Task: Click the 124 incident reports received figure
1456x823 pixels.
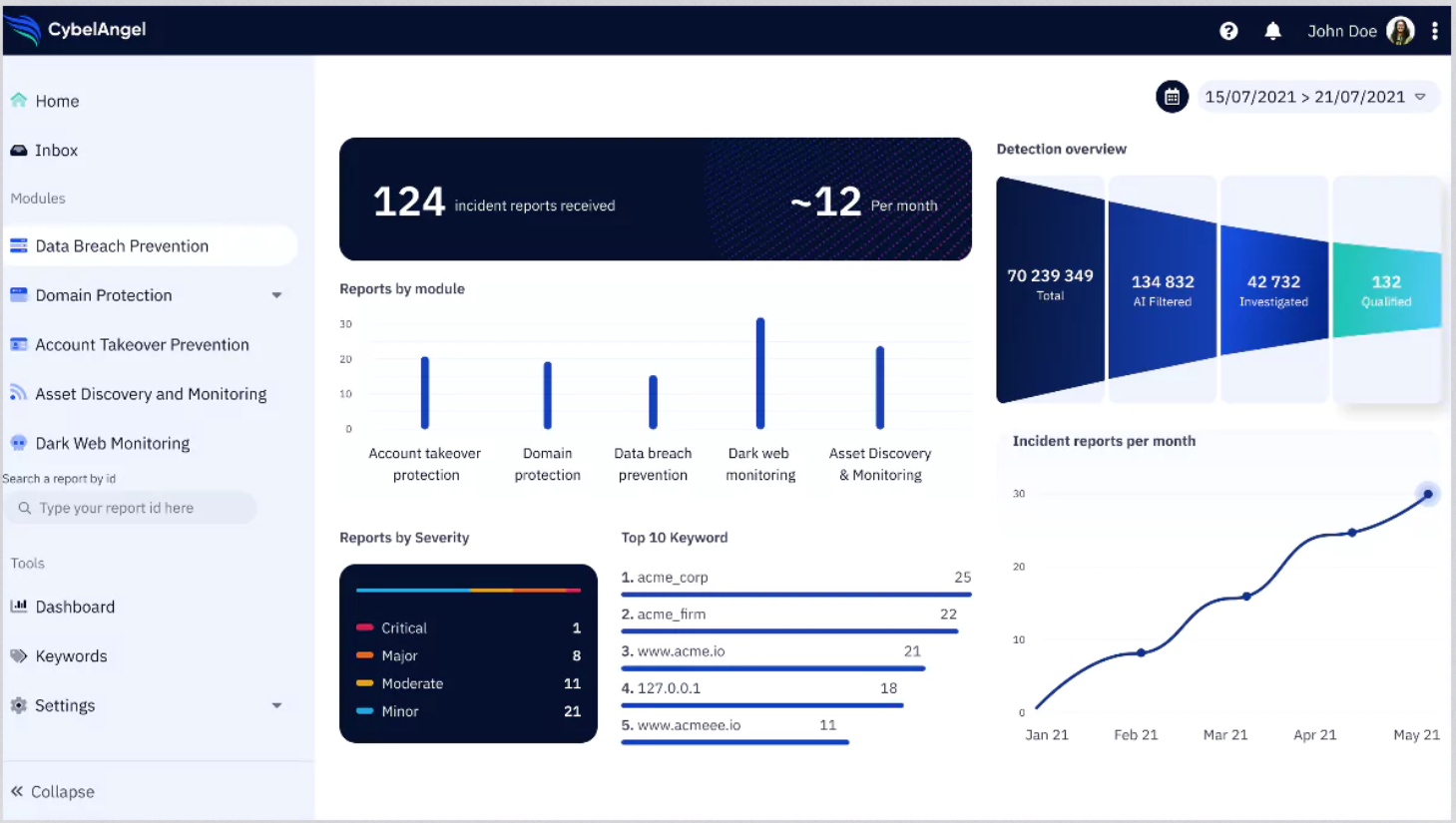Action: point(494,203)
